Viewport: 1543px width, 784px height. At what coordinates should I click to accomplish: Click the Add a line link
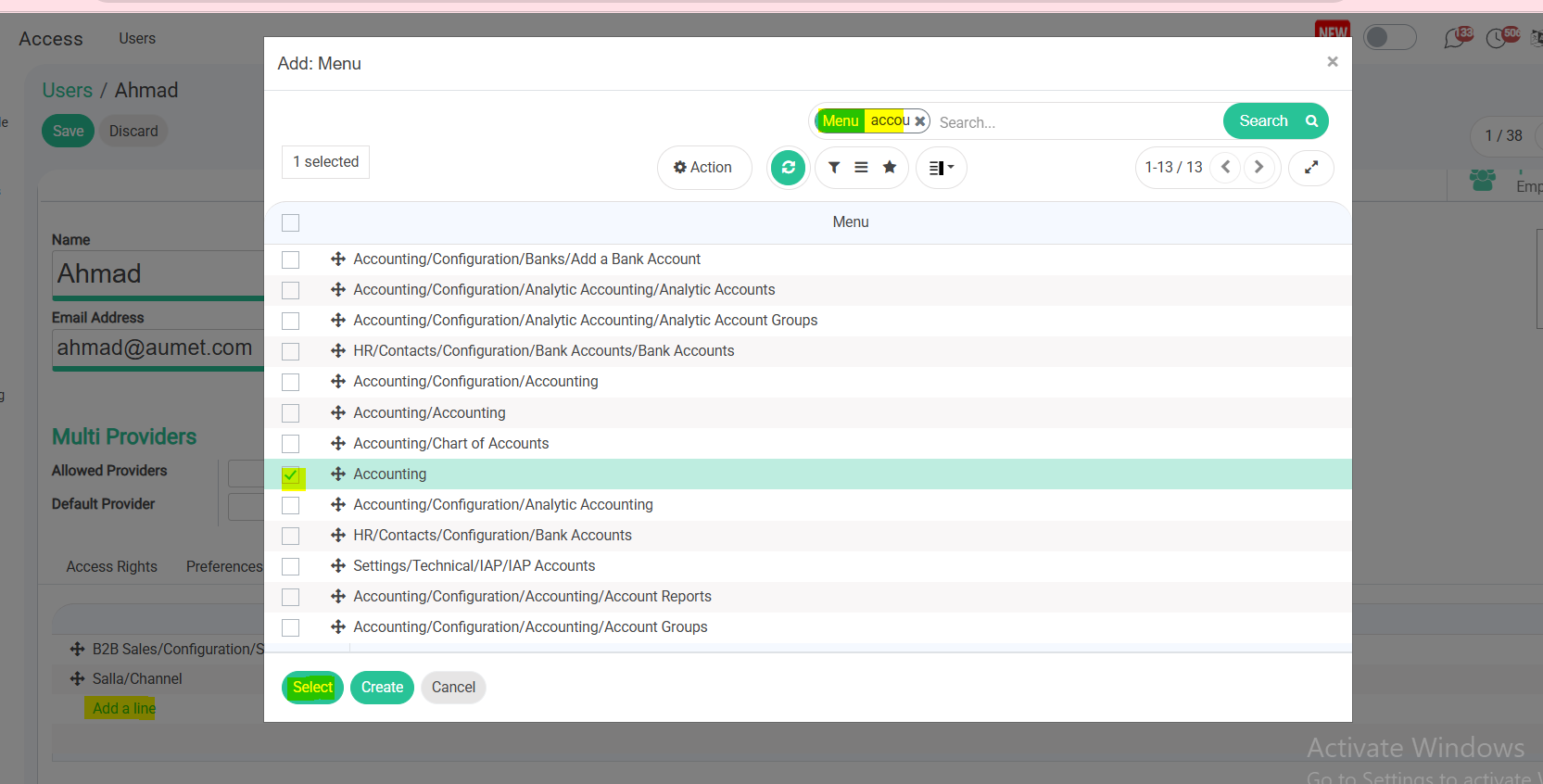pyautogui.click(x=124, y=709)
